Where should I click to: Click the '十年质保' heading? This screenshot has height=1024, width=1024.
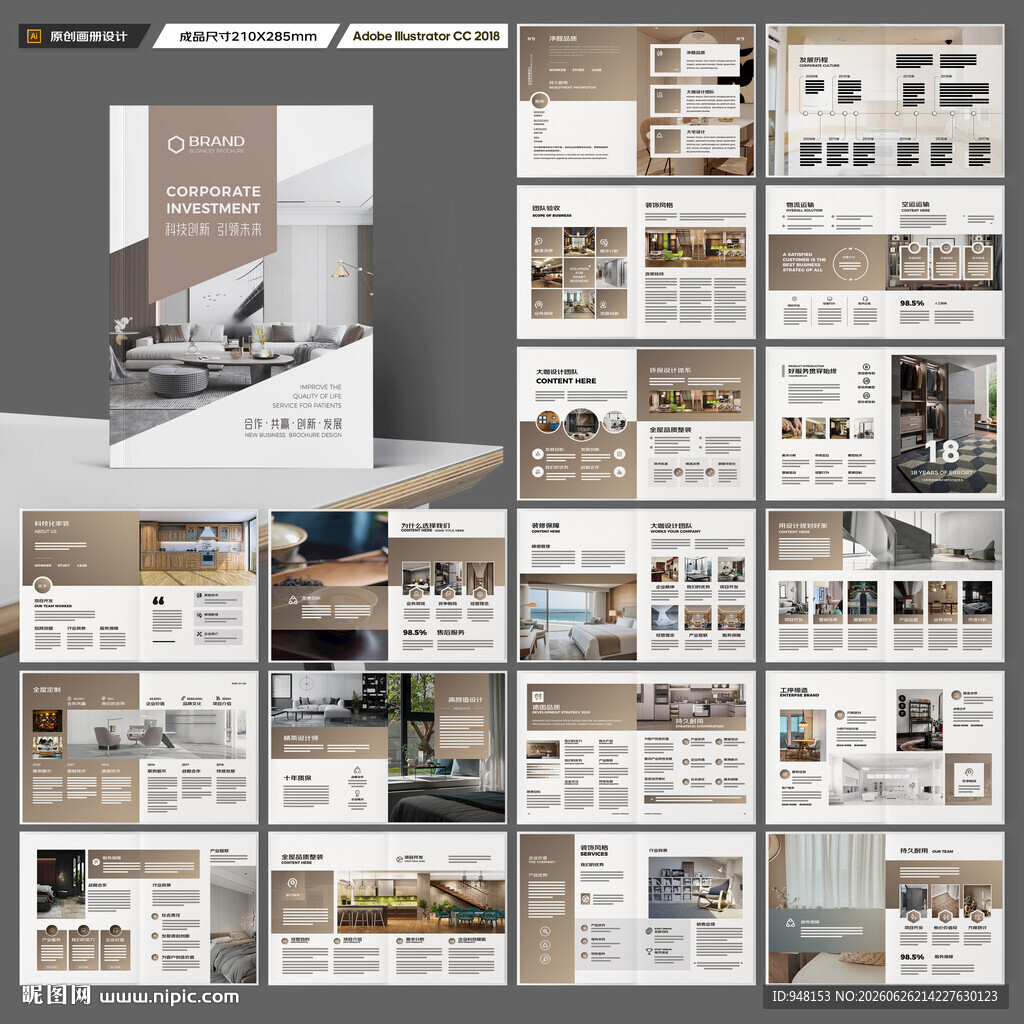coord(297,778)
